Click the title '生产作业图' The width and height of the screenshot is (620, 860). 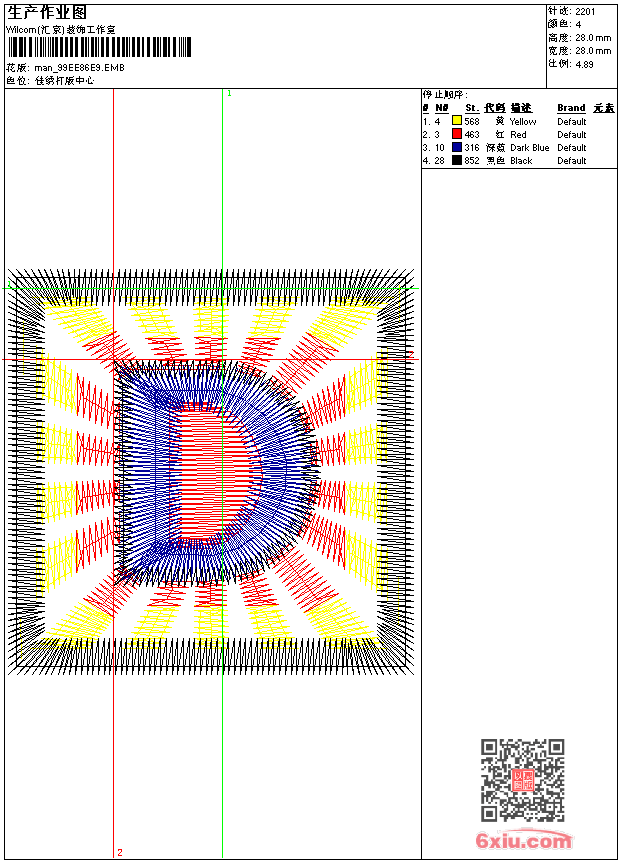pos(47,13)
